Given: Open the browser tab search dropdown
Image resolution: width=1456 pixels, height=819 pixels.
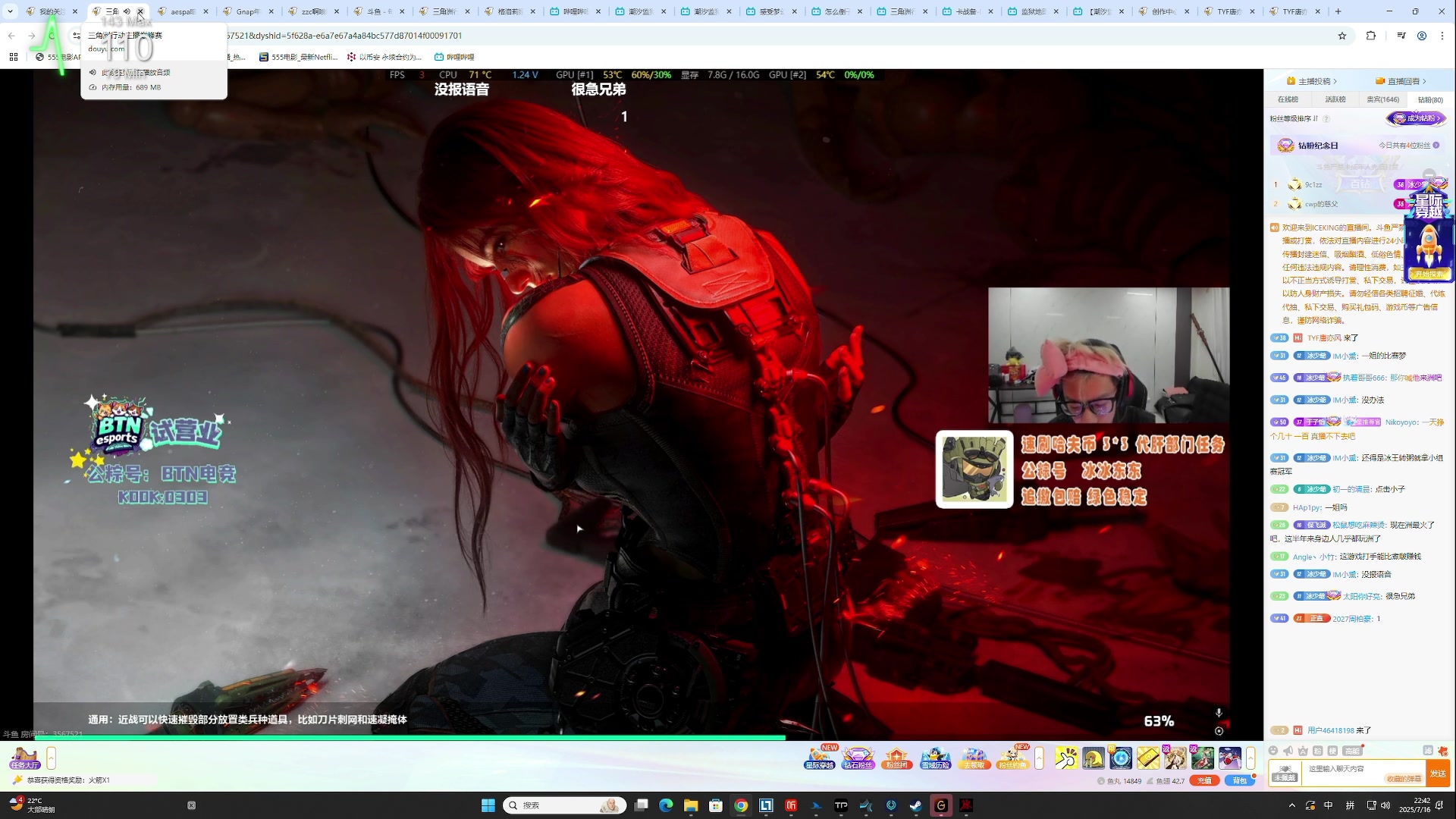Looking at the screenshot, I should tap(11, 11).
